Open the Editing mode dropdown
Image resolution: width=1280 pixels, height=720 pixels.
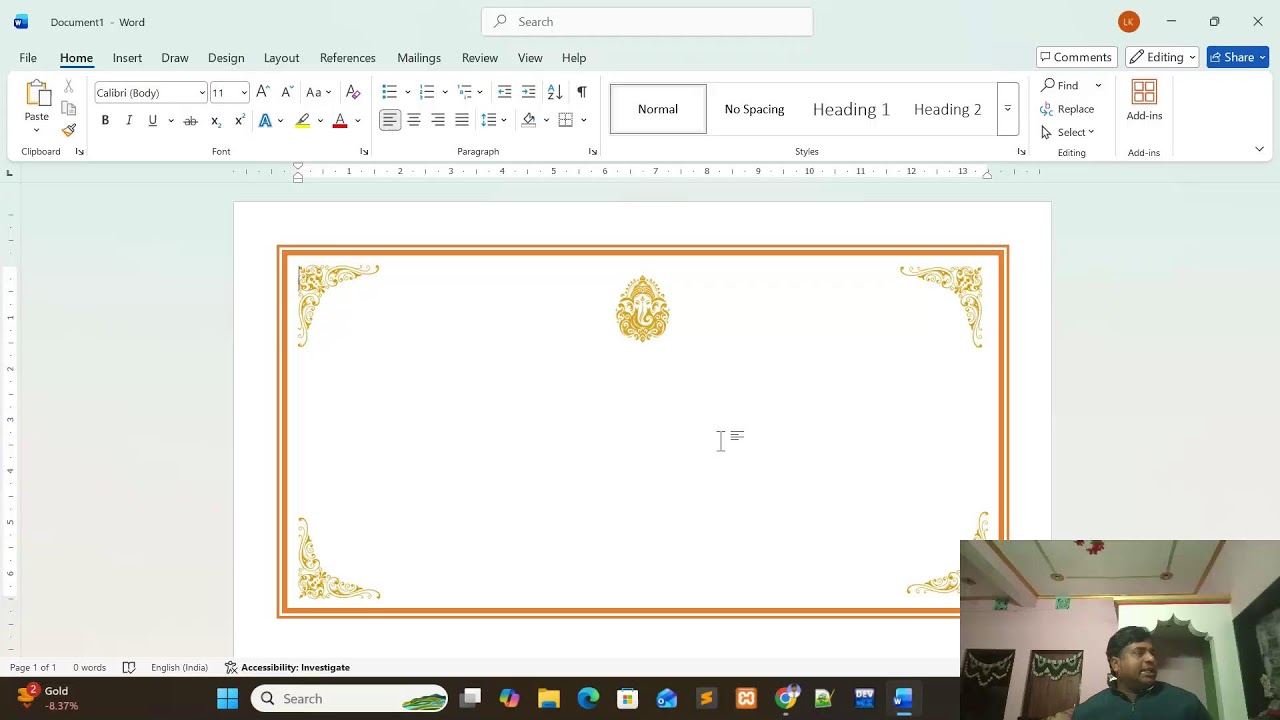coord(1162,57)
